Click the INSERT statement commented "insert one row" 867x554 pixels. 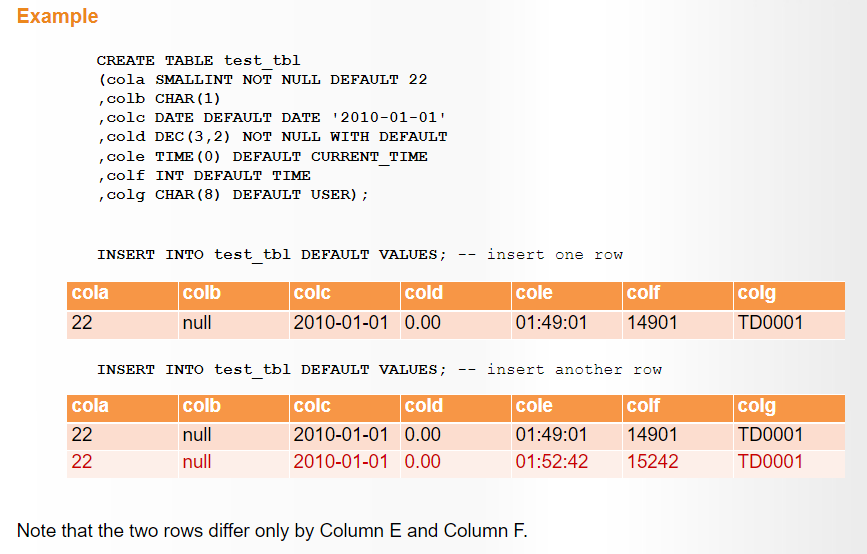(360, 255)
